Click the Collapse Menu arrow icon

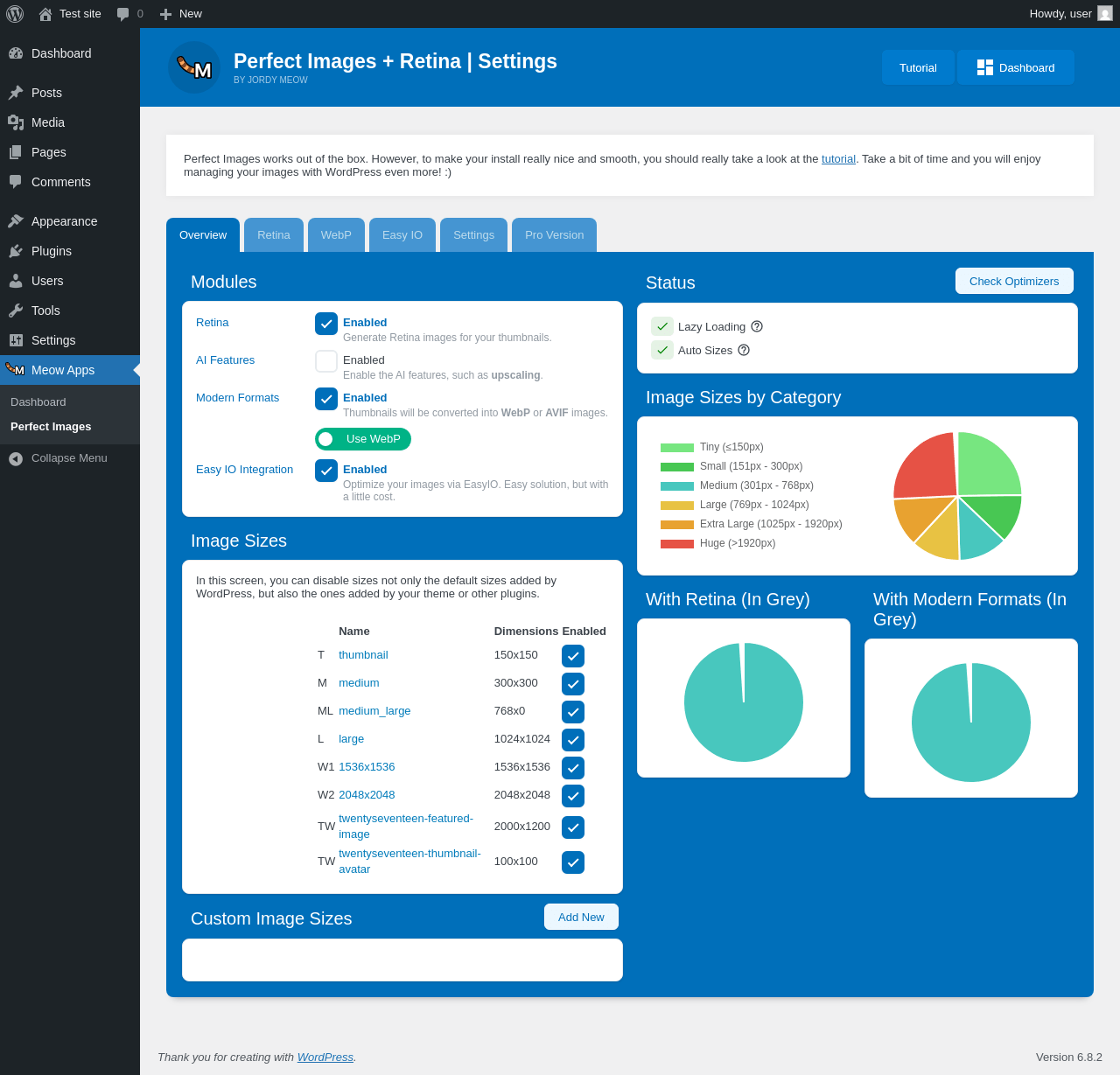click(16, 458)
